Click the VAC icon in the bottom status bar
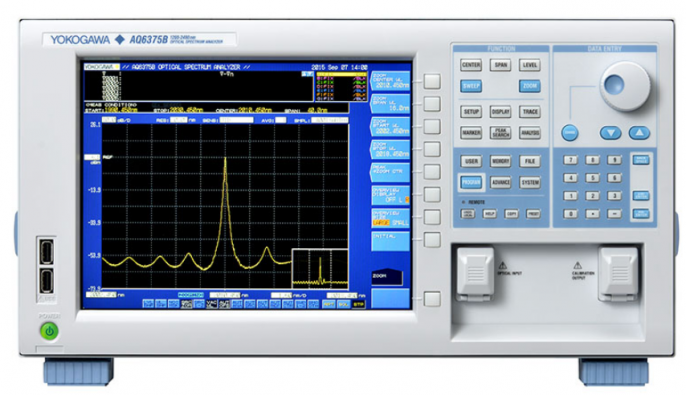Viewport: 686px width, 395px height. point(212,304)
